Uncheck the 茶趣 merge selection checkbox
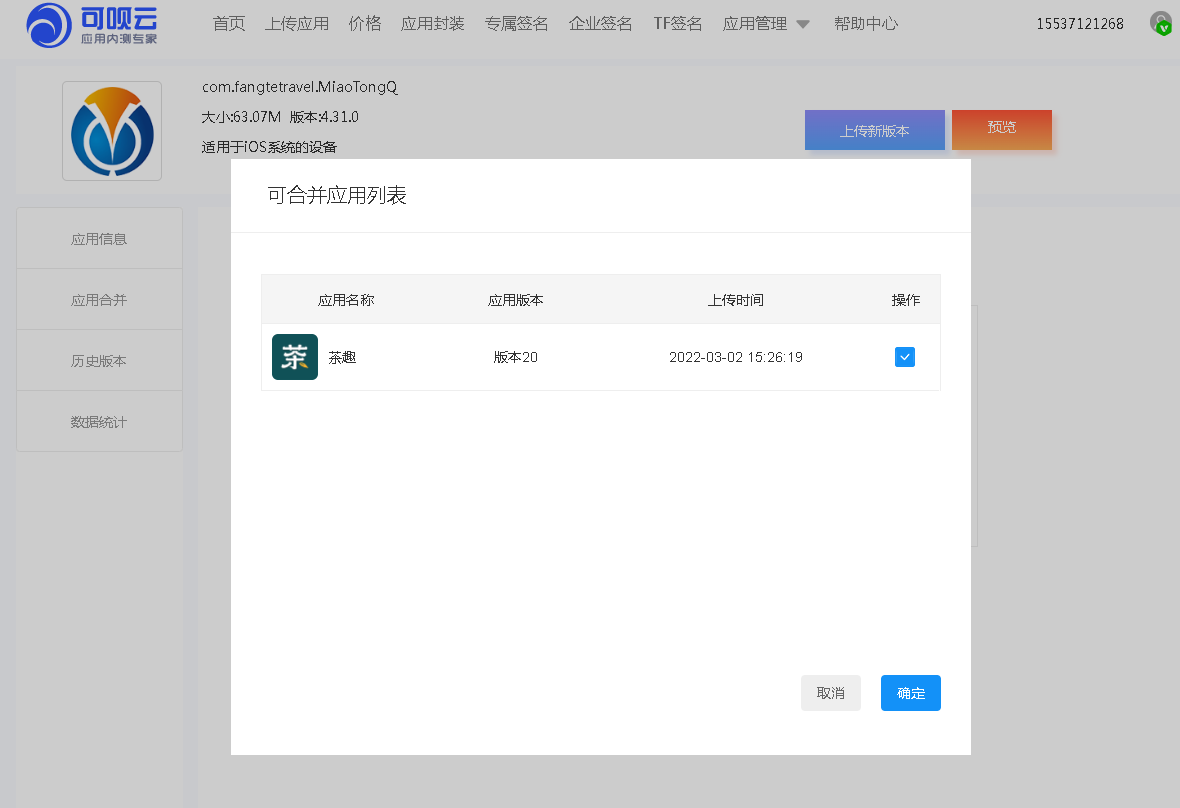The height and width of the screenshot is (808, 1180). coord(904,357)
